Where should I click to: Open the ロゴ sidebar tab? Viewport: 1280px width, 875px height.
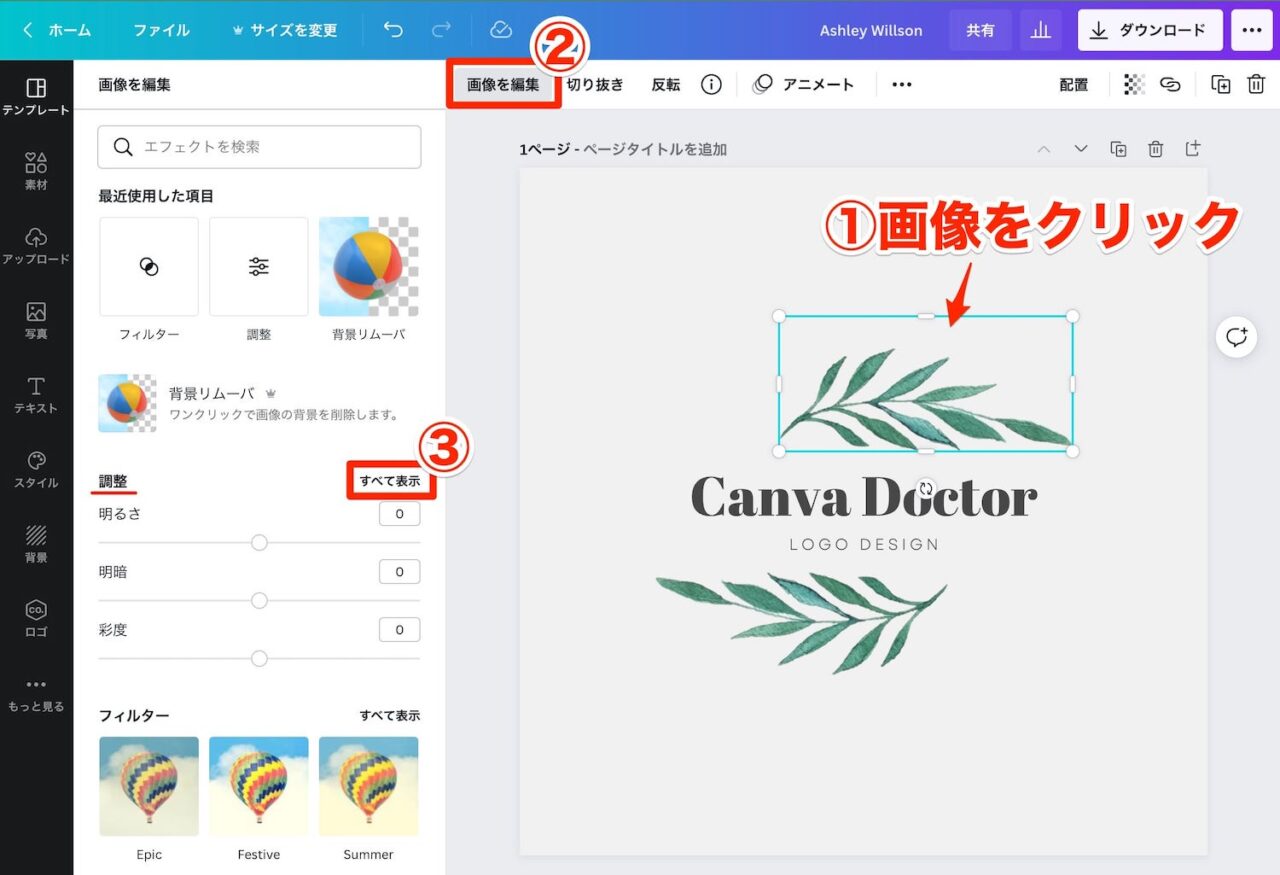[x=36, y=618]
